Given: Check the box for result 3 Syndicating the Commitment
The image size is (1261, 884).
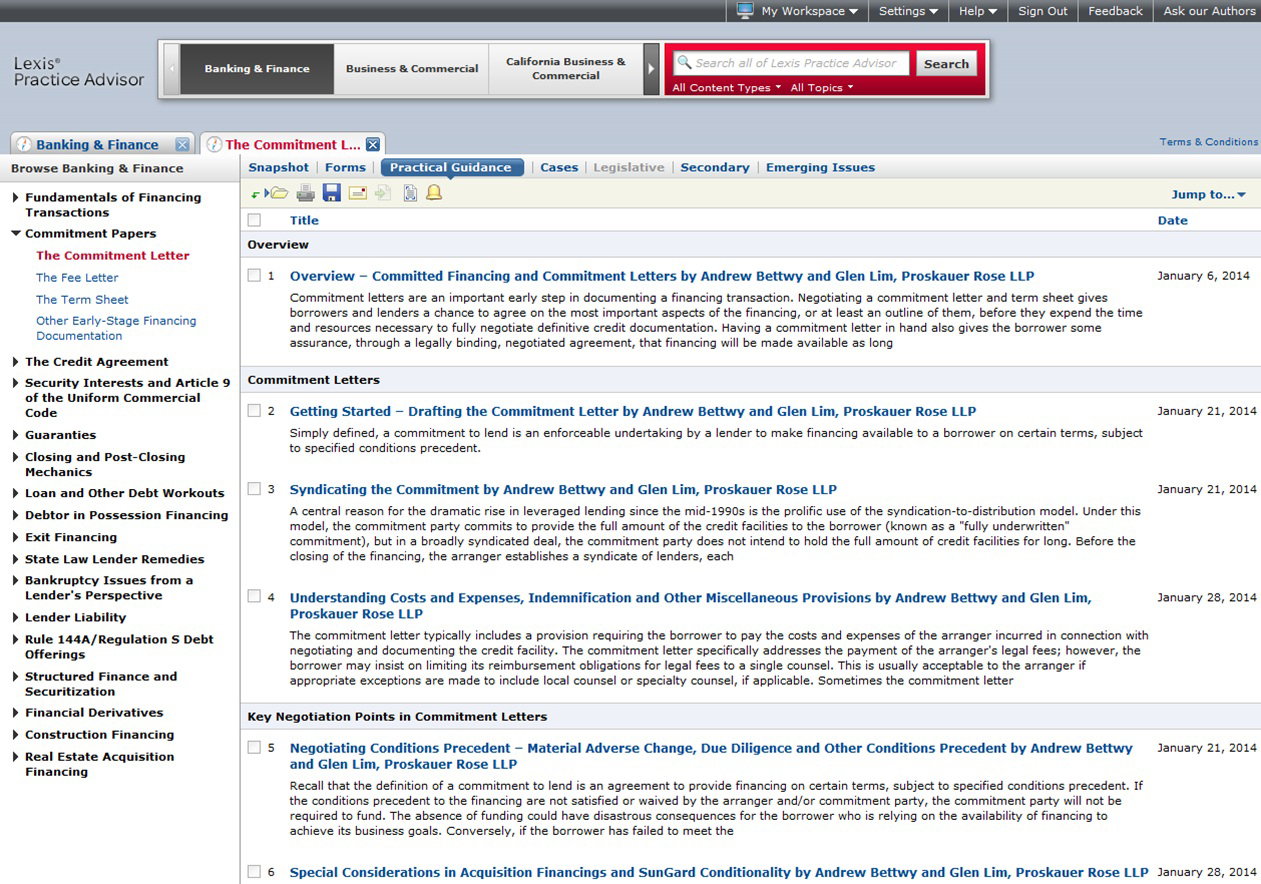Looking at the screenshot, I should pyautogui.click(x=254, y=488).
